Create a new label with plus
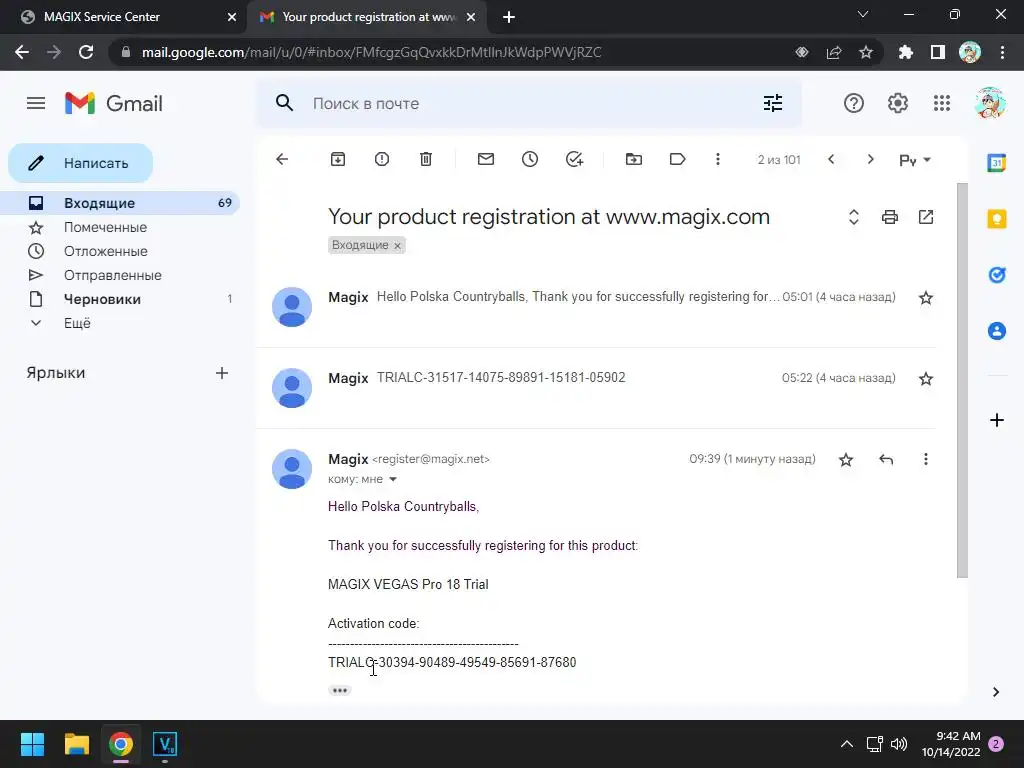Viewport: 1024px width, 768px height. [x=222, y=373]
